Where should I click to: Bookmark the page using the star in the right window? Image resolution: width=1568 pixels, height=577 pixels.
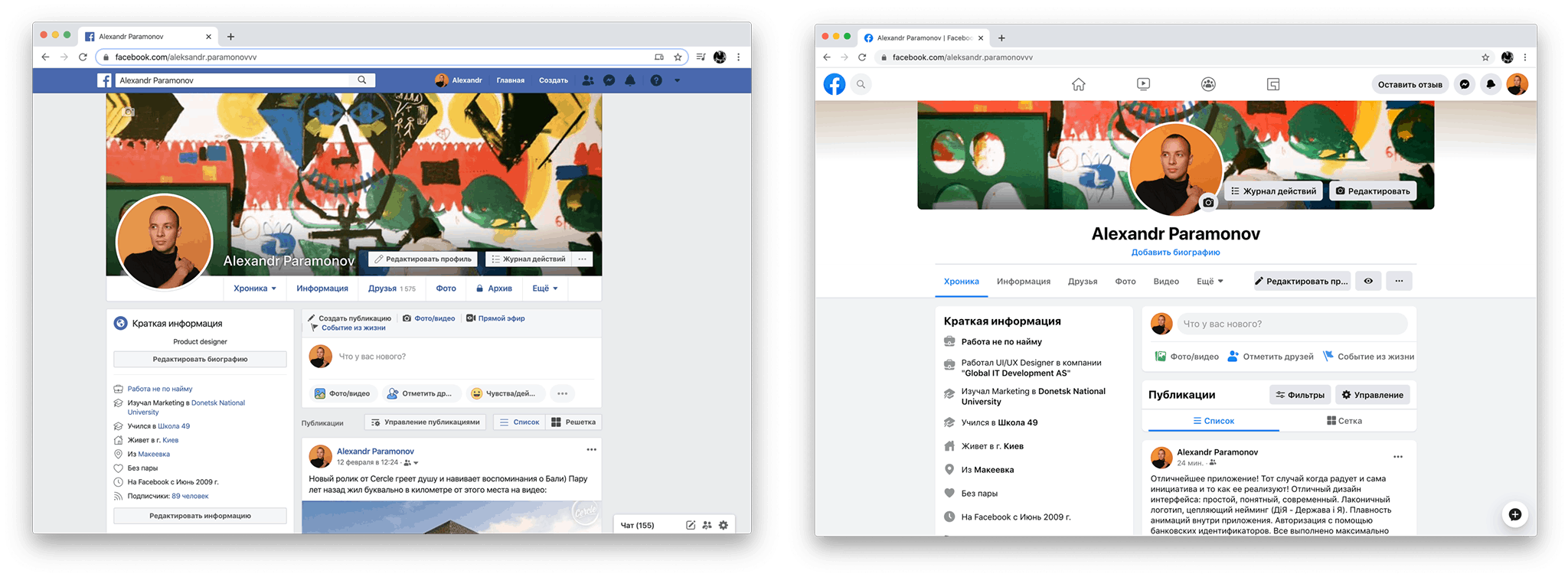1485,57
